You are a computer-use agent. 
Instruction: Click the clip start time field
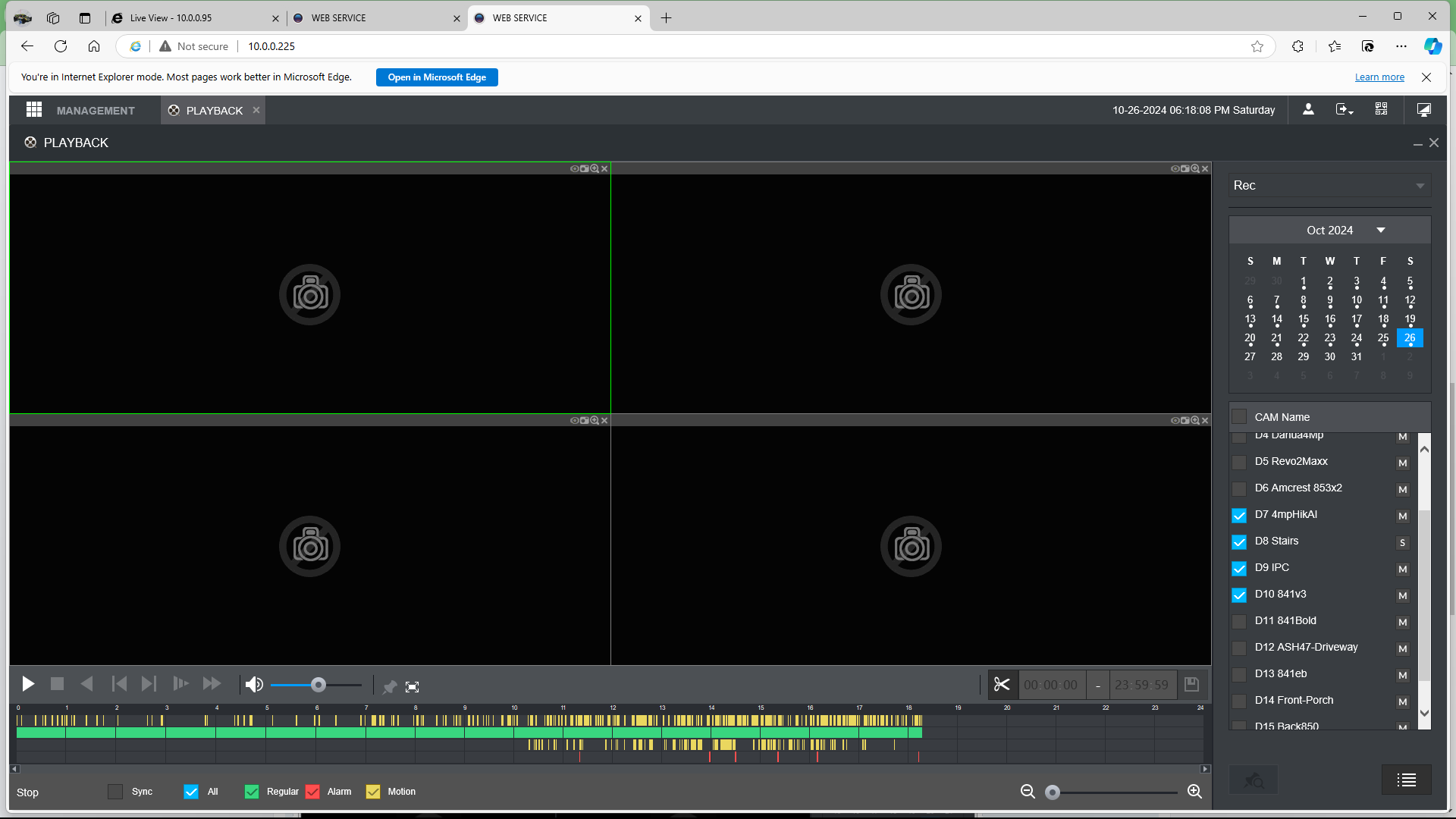1051,685
